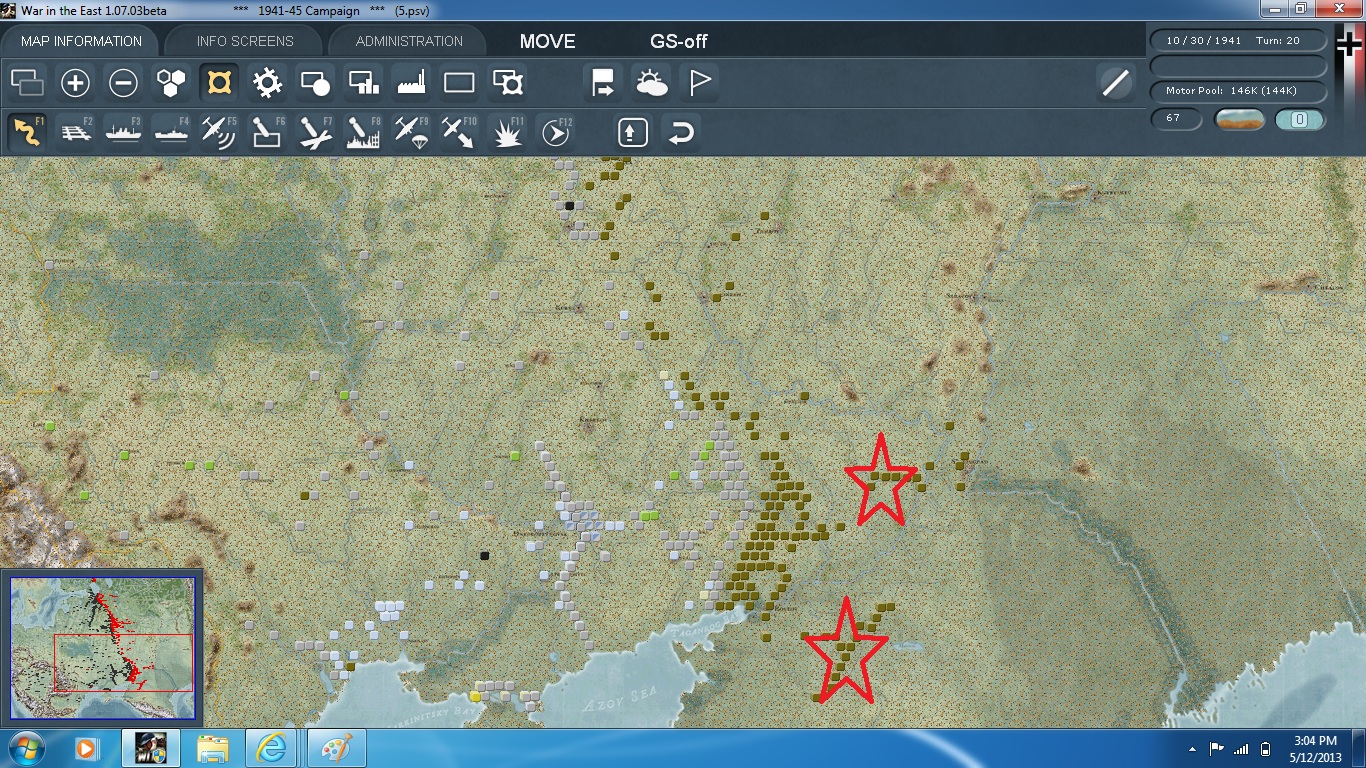This screenshot has width=1366, height=768.
Task: Click the rectangle-with-bar-chart toolbar icon
Action: [x=363, y=83]
